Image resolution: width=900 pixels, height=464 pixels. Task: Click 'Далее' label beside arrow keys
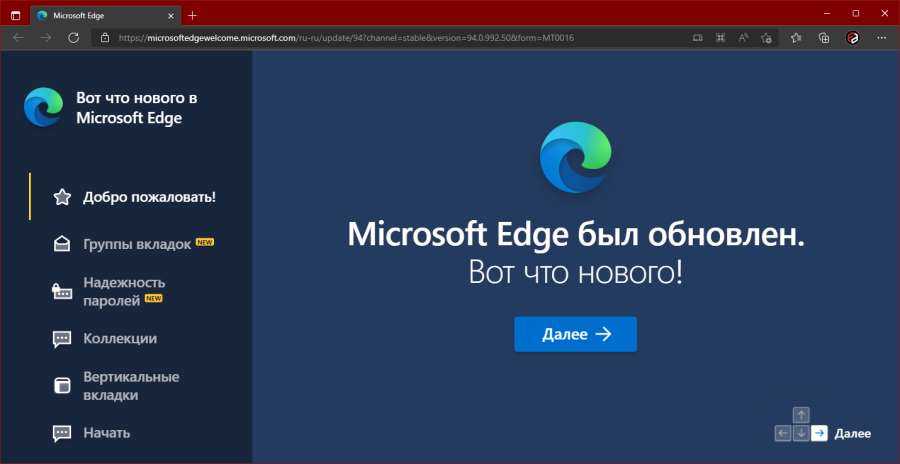[x=852, y=434]
